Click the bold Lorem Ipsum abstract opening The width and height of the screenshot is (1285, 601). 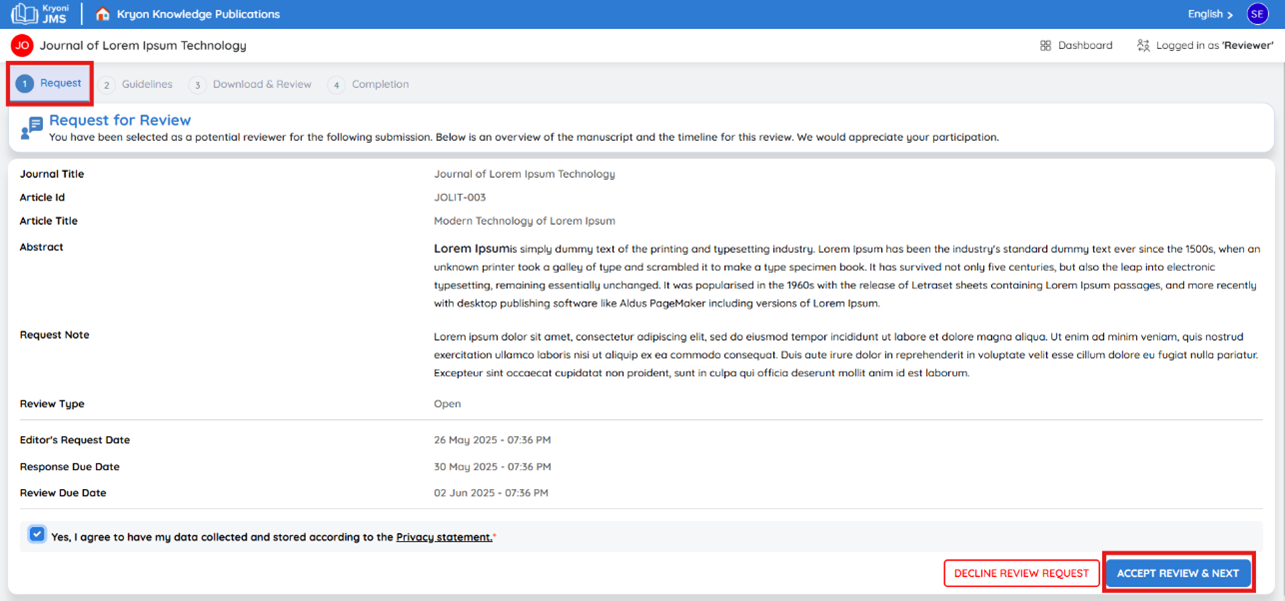click(x=472, y=248)
